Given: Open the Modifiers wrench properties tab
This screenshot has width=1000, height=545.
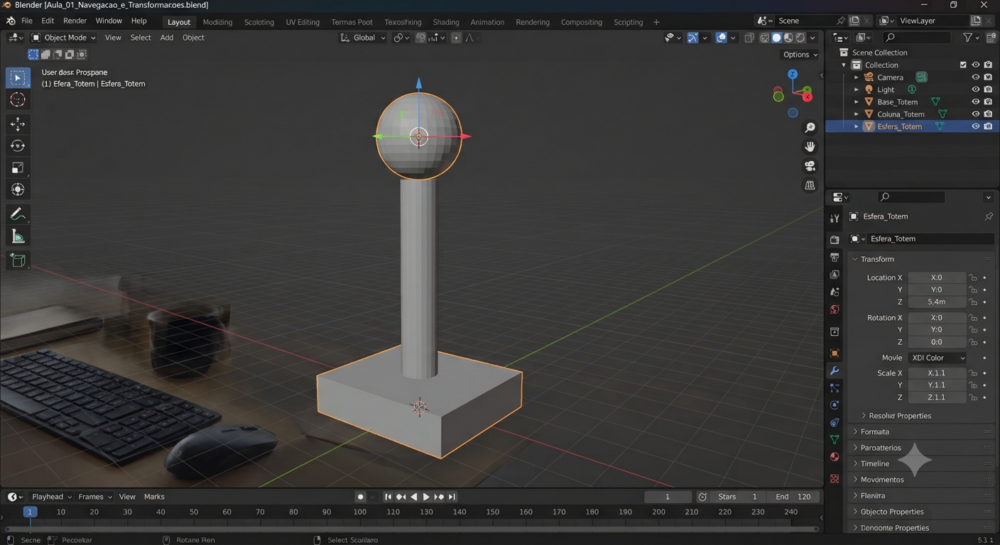Looking at the screenshot, I should coord(835,370).
